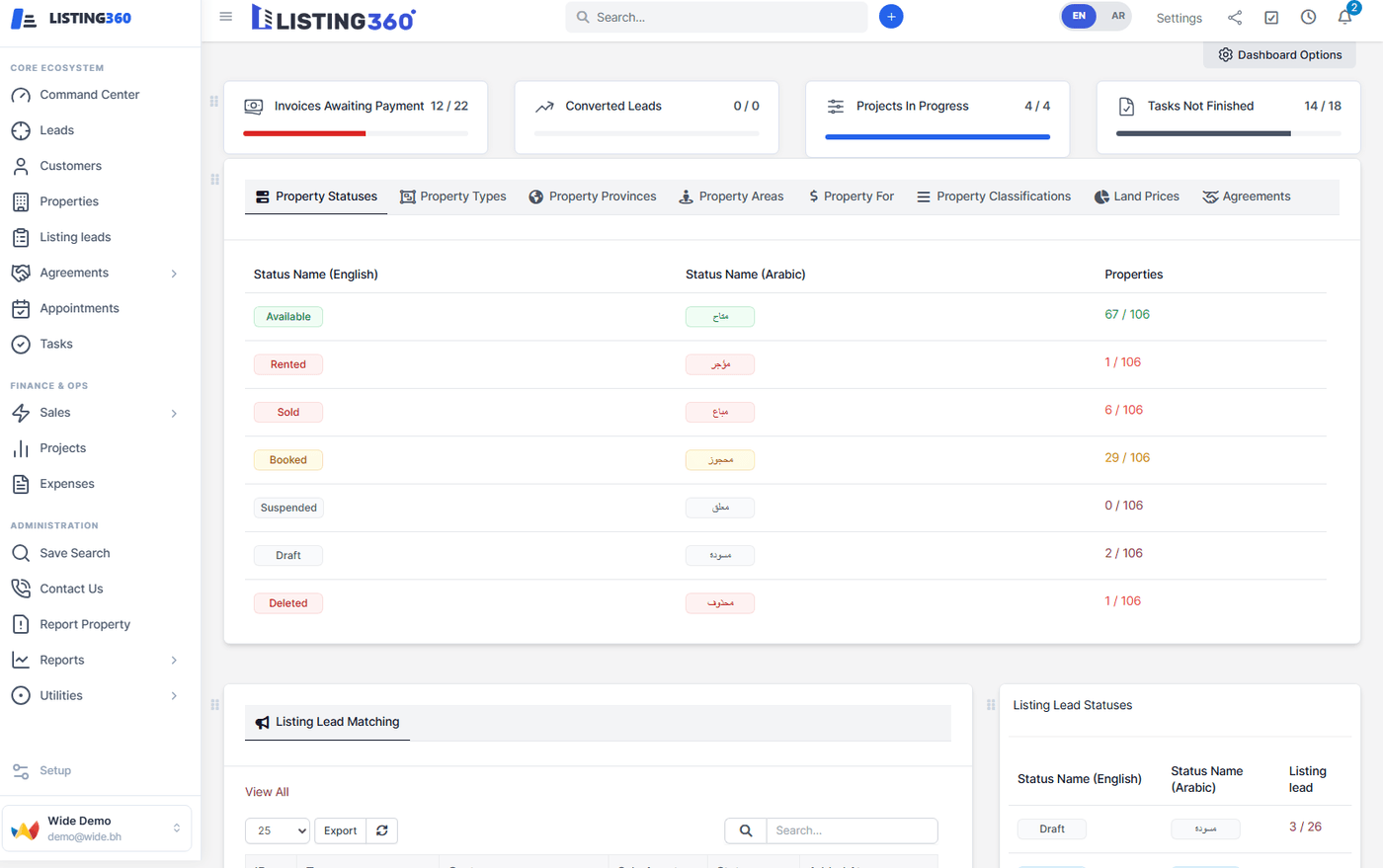The height and width of the screenshot is (868, 1383).
Task: Open the share icon in top bar
Action: point(1235,18)
